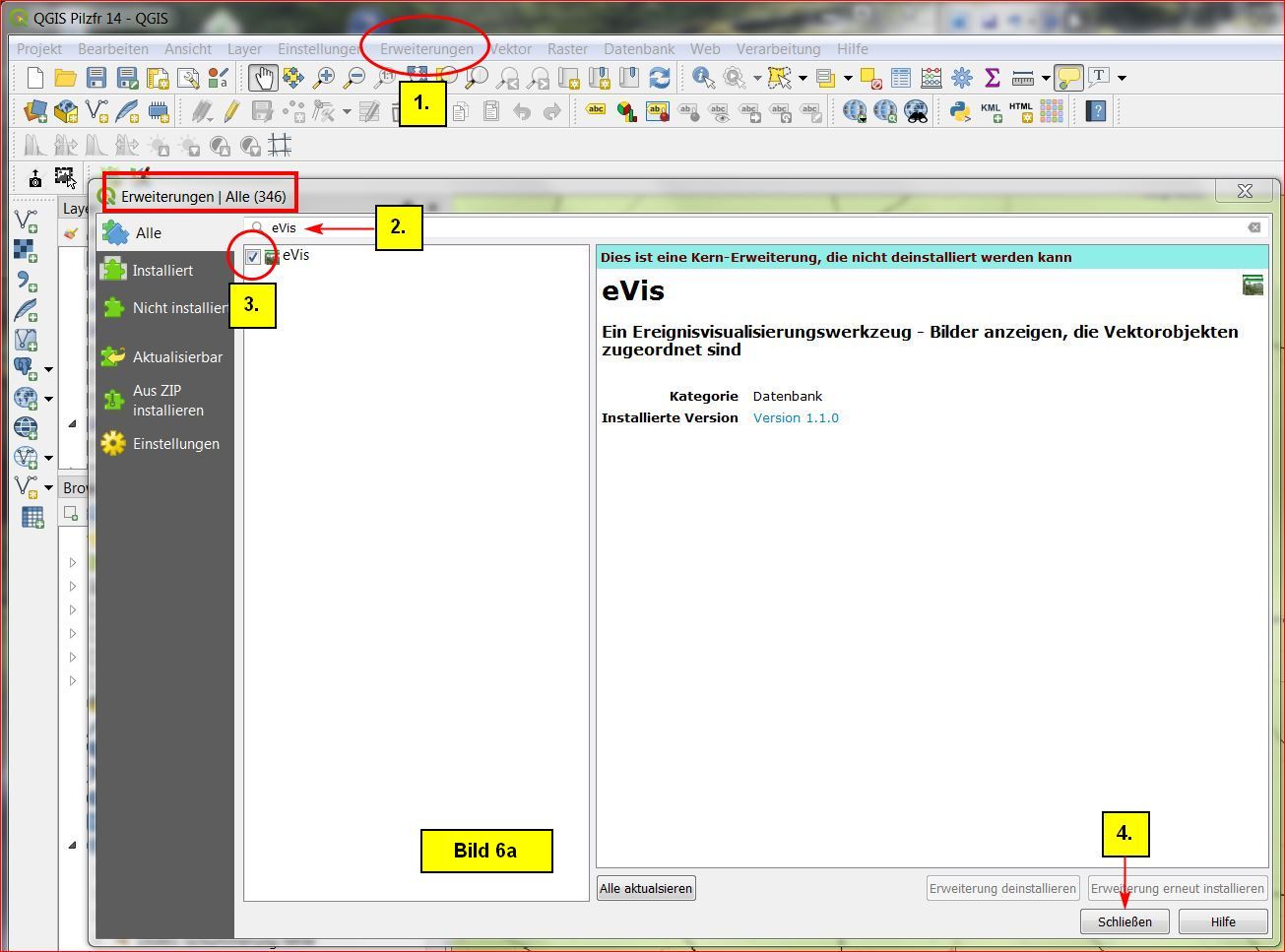Toggle the eVis plugin checkbox

click(254, 257)
